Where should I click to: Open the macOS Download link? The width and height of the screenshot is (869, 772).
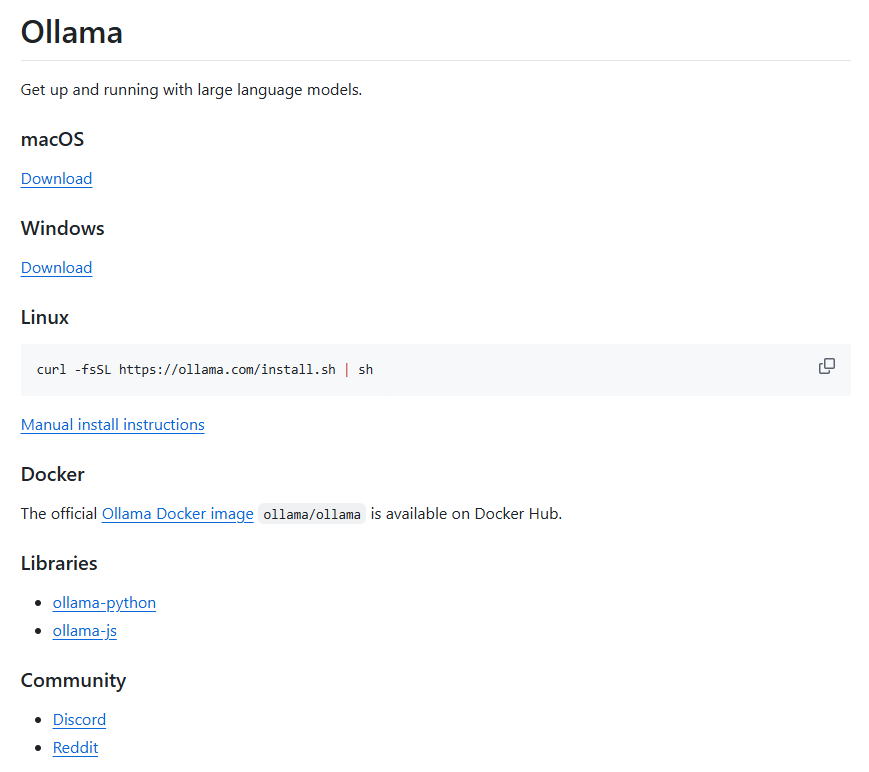tap(57, 179)
